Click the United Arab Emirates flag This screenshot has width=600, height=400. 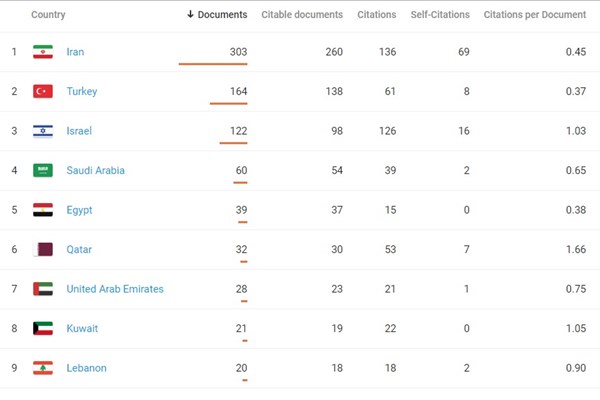coord(43,289)
